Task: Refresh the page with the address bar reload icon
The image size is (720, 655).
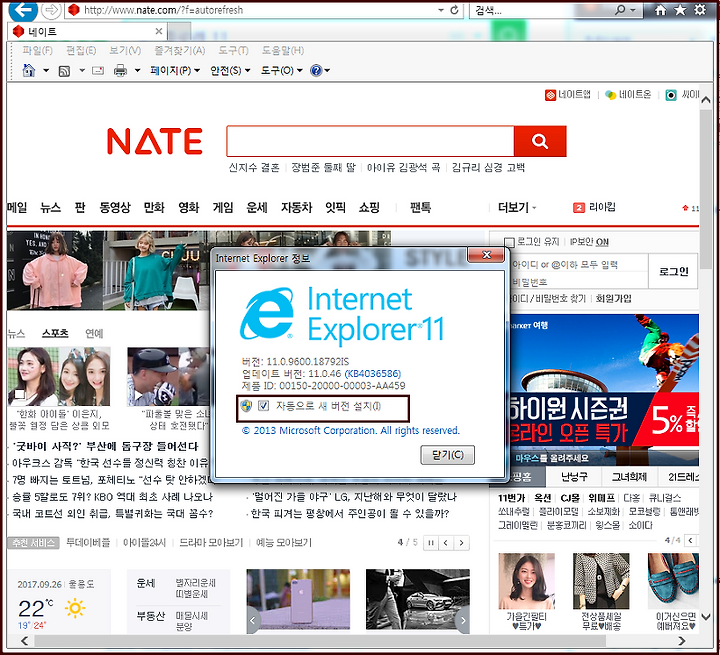Action: click(454, 10)
